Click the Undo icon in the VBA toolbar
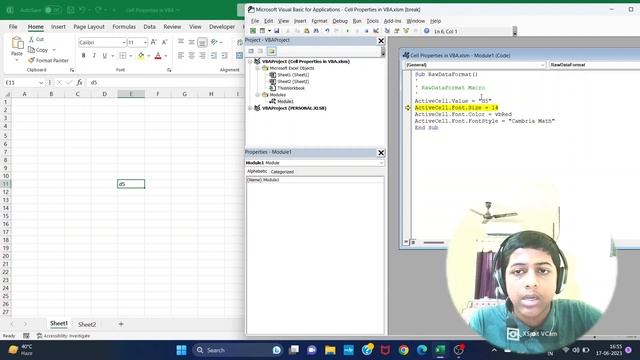 (x=327, y=31)
